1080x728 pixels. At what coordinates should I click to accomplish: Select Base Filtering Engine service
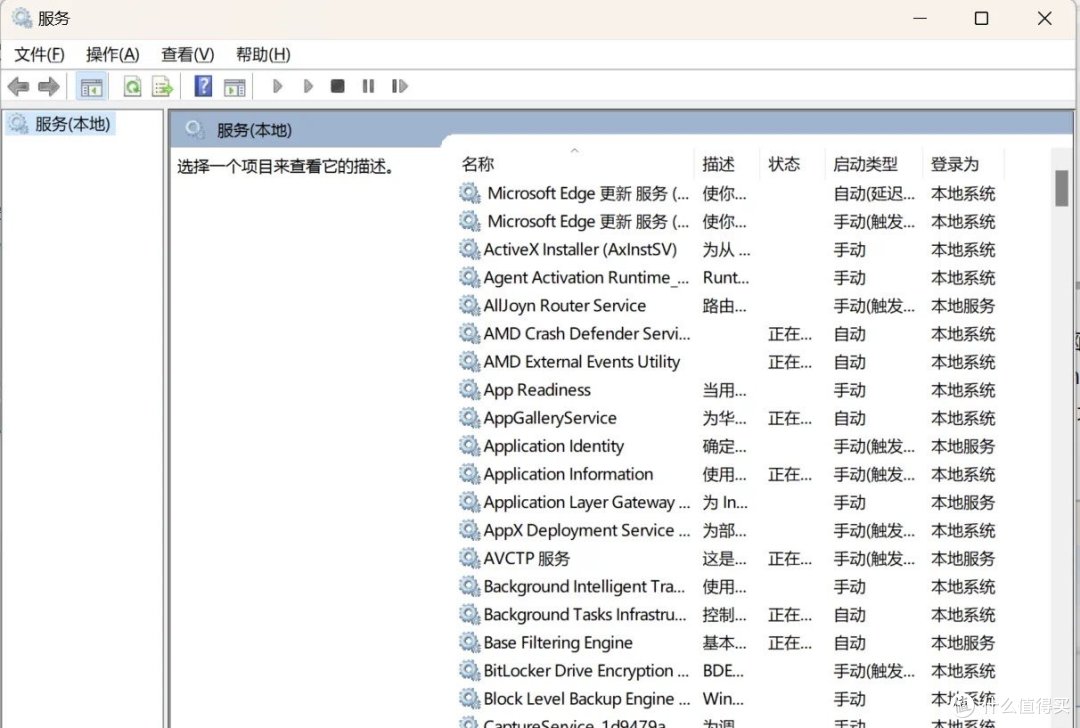(727, 643)
